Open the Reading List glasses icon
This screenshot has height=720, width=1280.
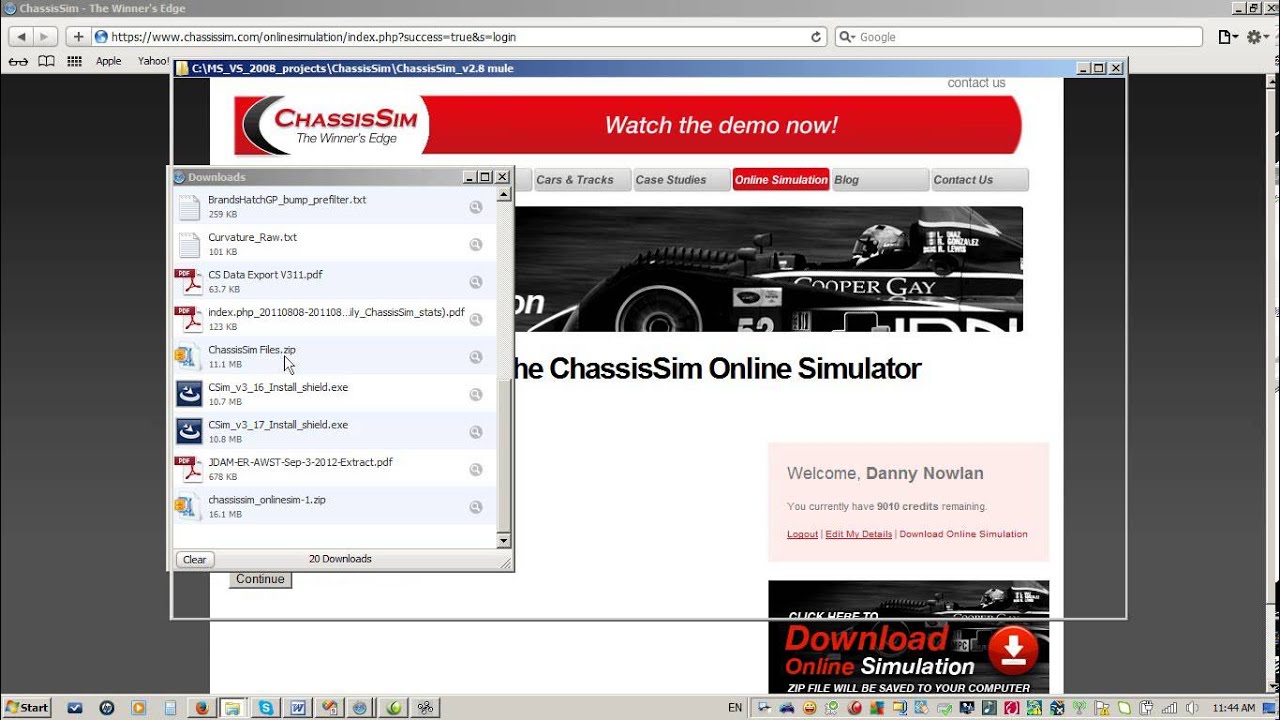pyautogui.click(x=18, y=61)
